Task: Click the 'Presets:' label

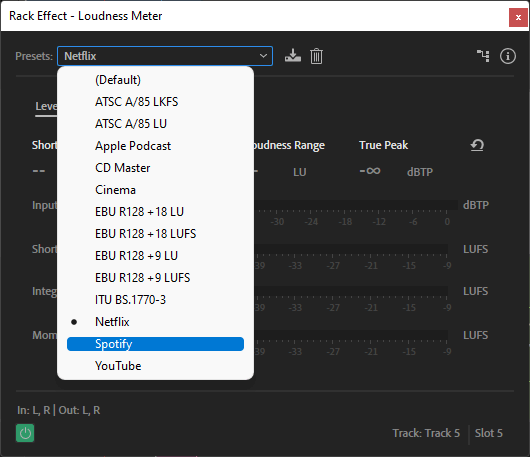Action: [x=34, y=56]
